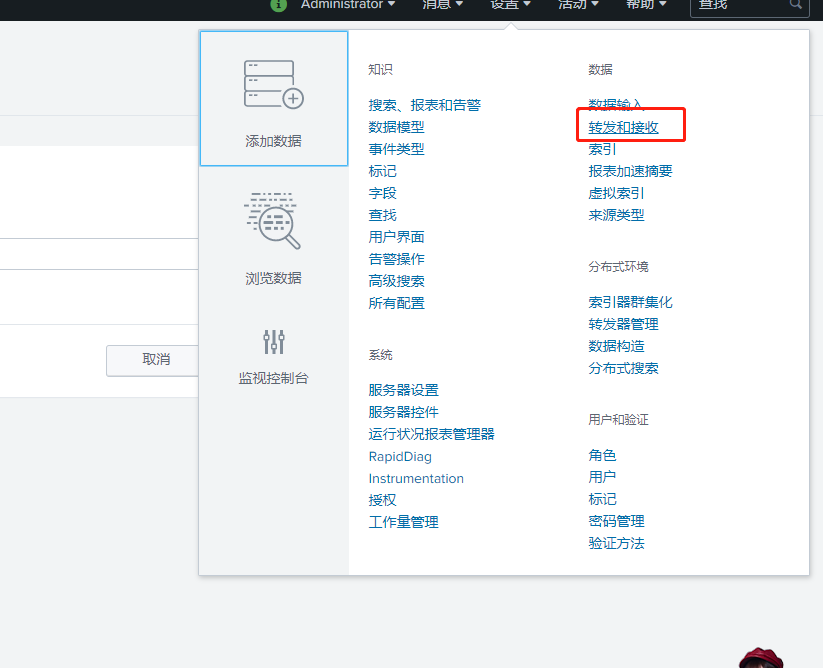
Task: Open the Administrator dropdown
Action: tap(341, 4)
